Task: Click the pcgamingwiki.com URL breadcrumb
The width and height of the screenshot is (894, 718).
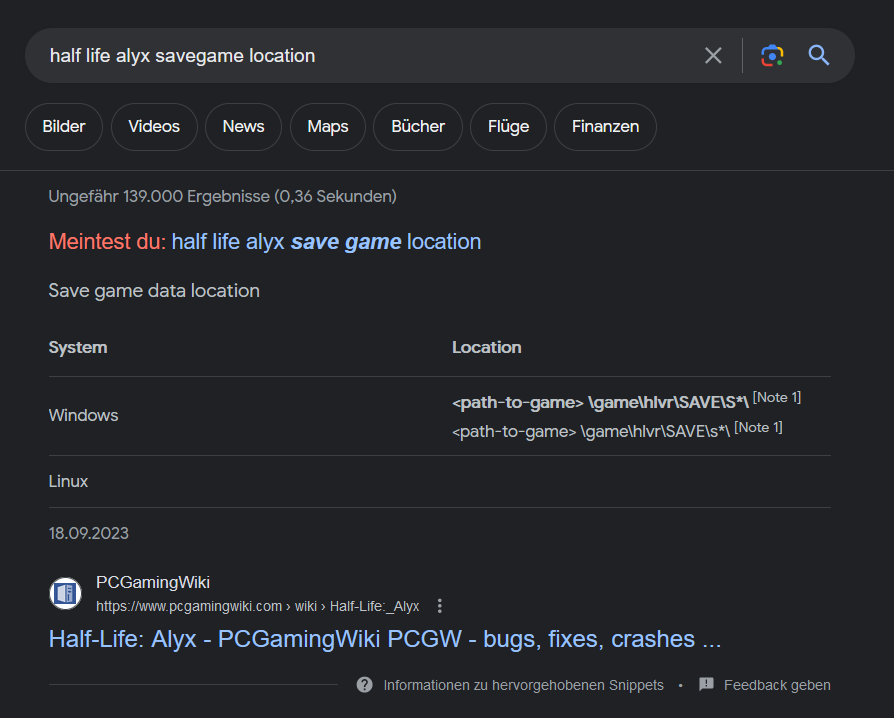Action: coord(258,606)
